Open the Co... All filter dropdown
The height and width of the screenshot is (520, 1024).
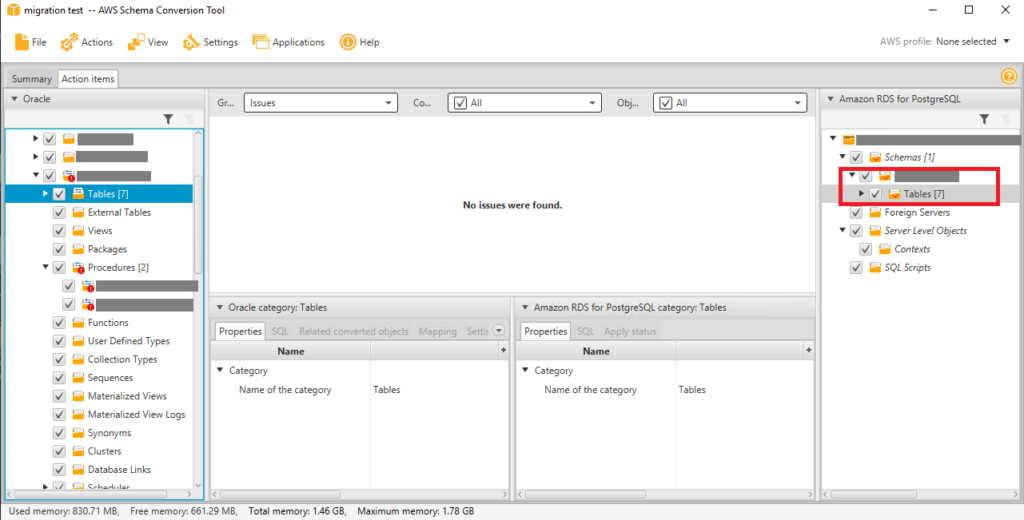click(524, 103)
